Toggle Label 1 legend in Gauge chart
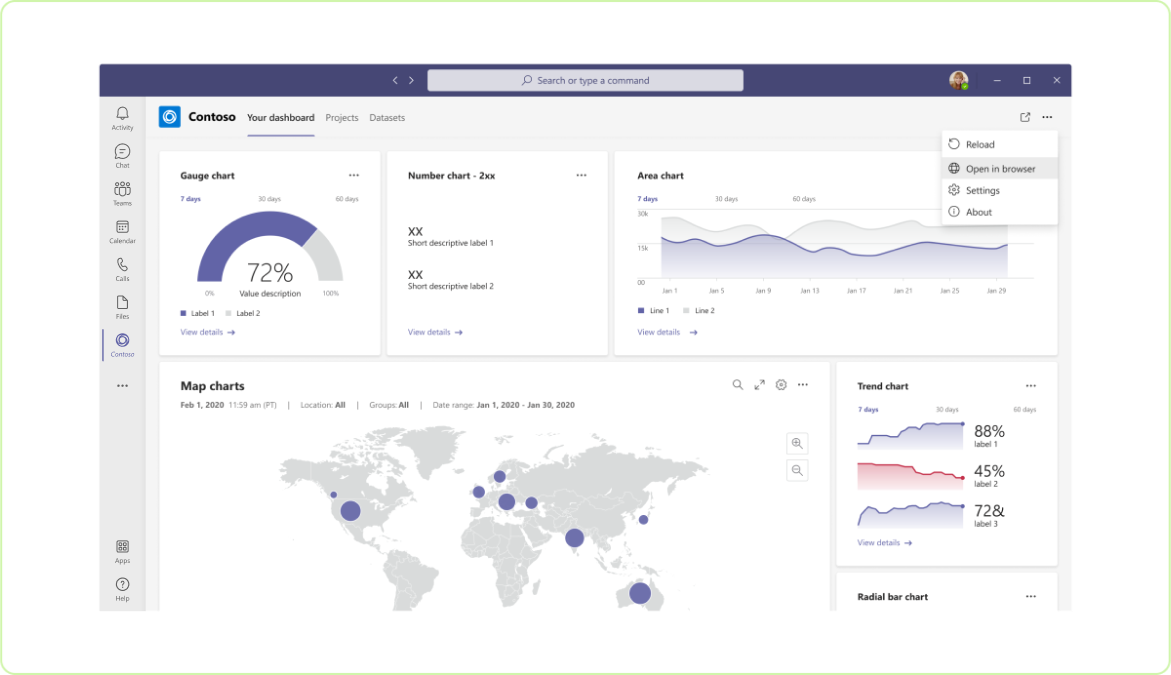Viewport: 1171px width, 675px height. (197, 314)
